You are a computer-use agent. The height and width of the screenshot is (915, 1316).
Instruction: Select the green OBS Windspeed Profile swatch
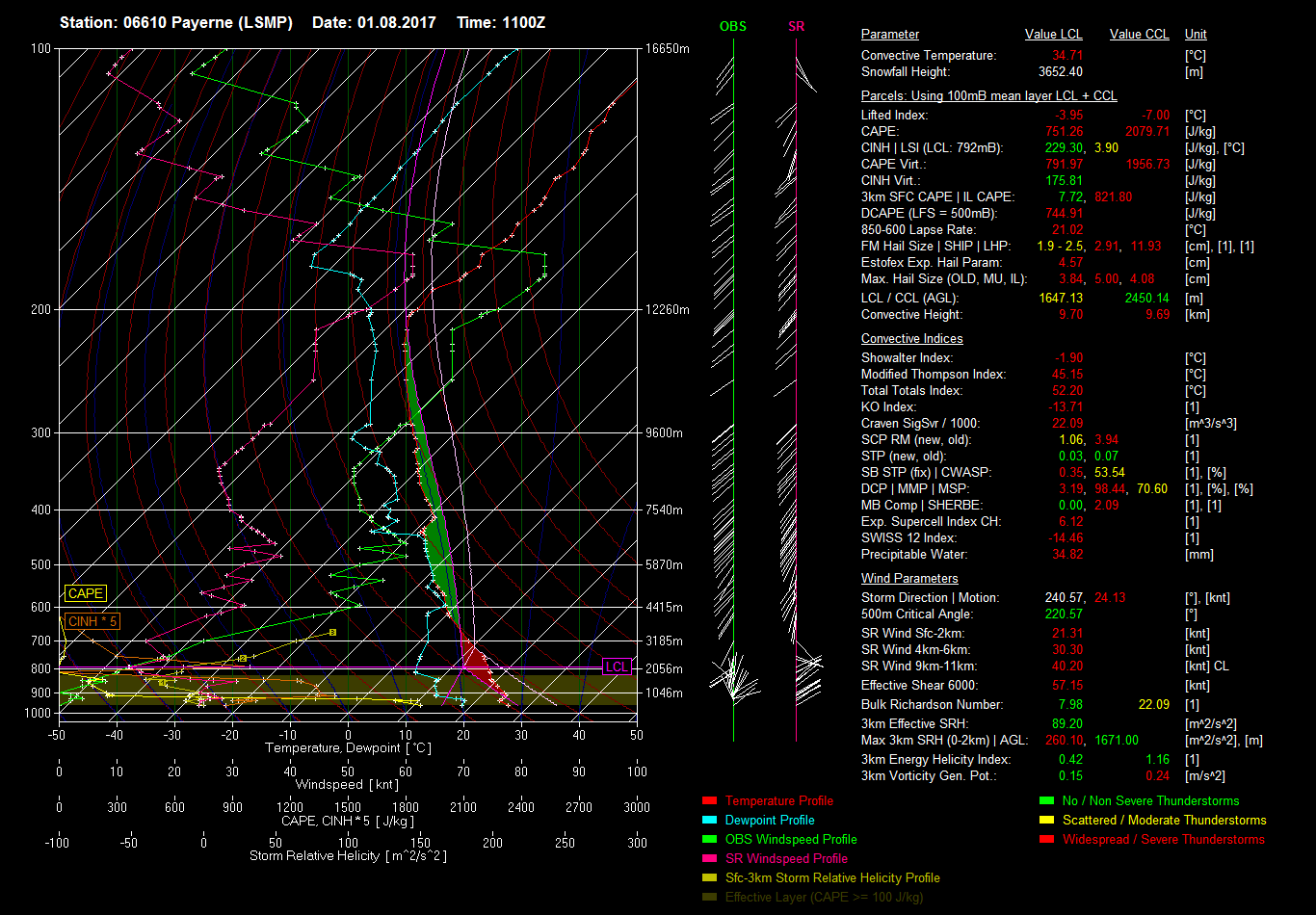click(x=709, y=840)
